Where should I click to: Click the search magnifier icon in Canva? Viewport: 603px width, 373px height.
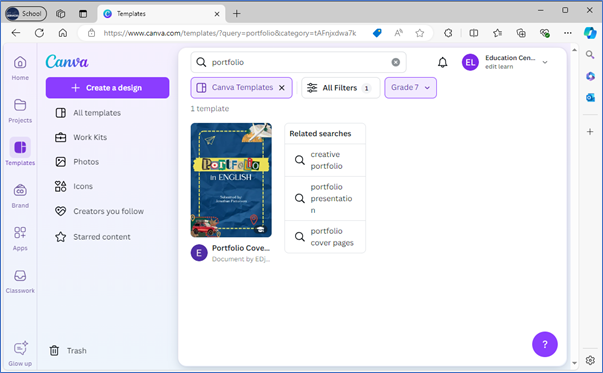201,62
